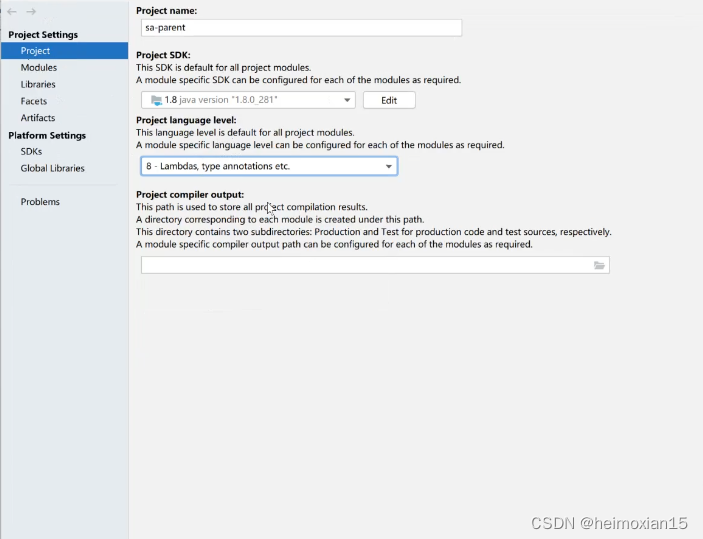Click the back navigation arrow

12,12
